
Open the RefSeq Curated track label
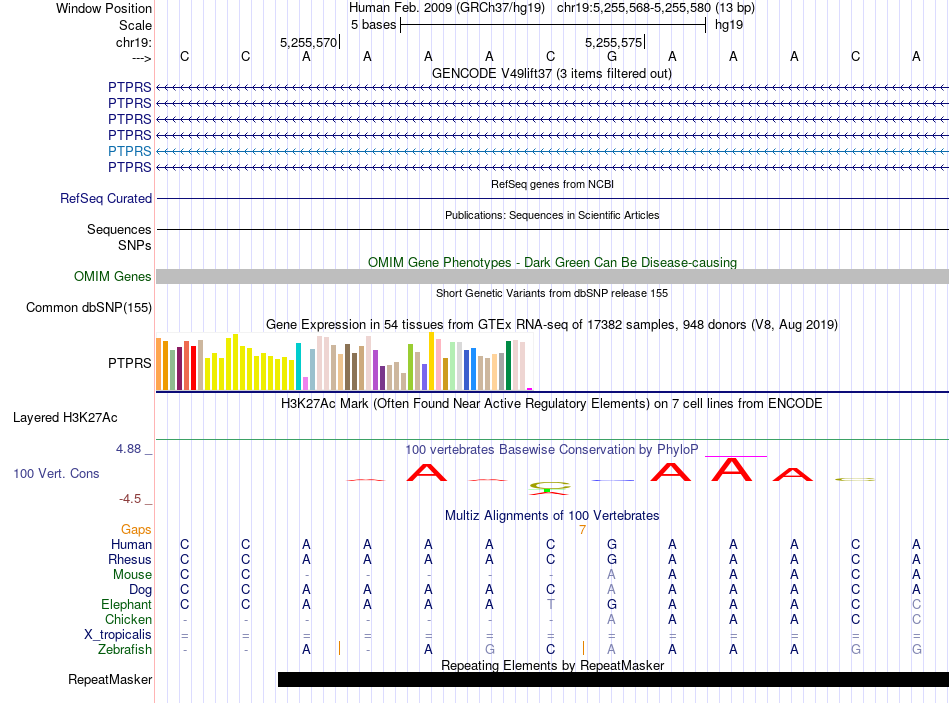tap(106, 198)
